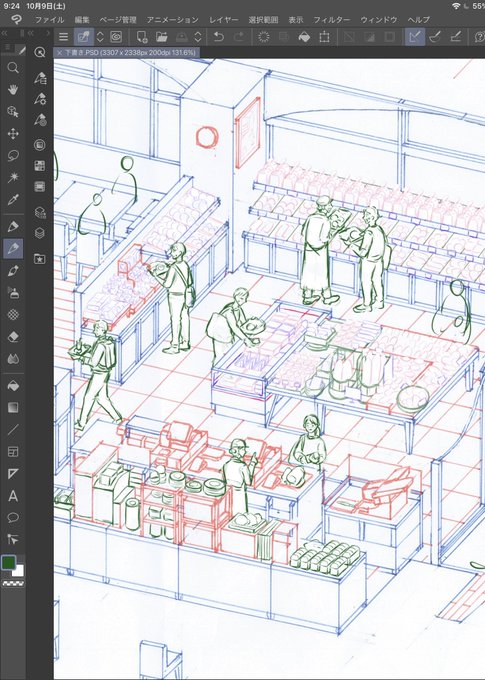Image resolution: width=485 pixels, height=680 pixels.
Task: Open the Sub Tool palette icon
Action: (x=39, y=78)
